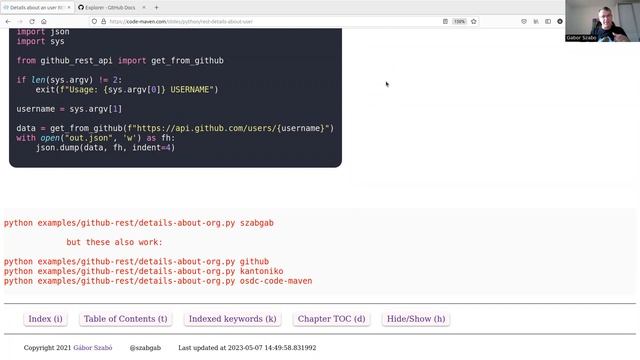
Task: Follow the Gábor Szabó author link
Action: tap(93, 348)
